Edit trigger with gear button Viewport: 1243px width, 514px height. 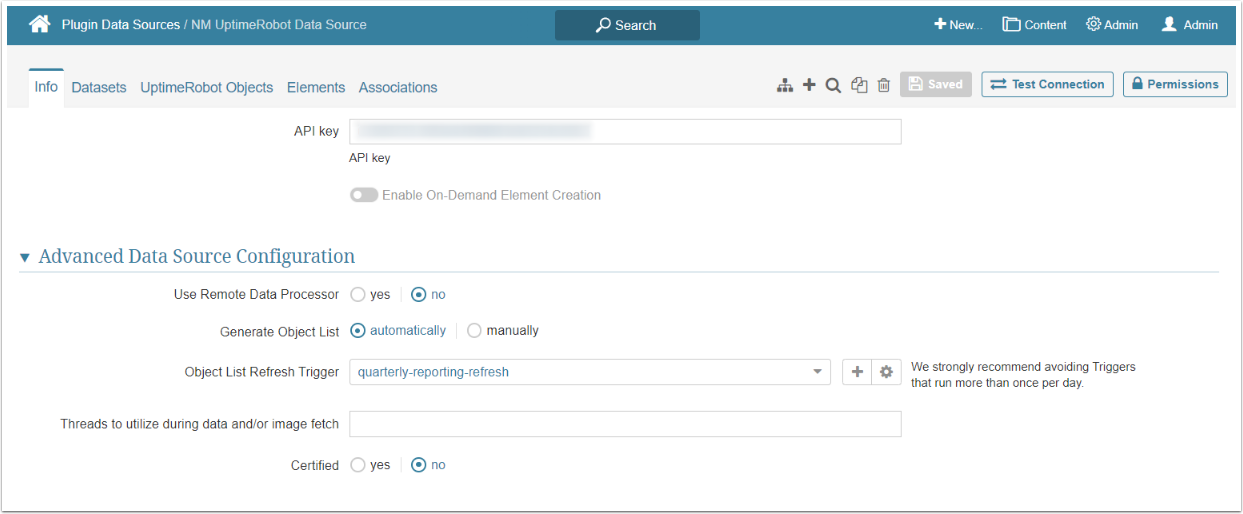click(x=886, y=372)
